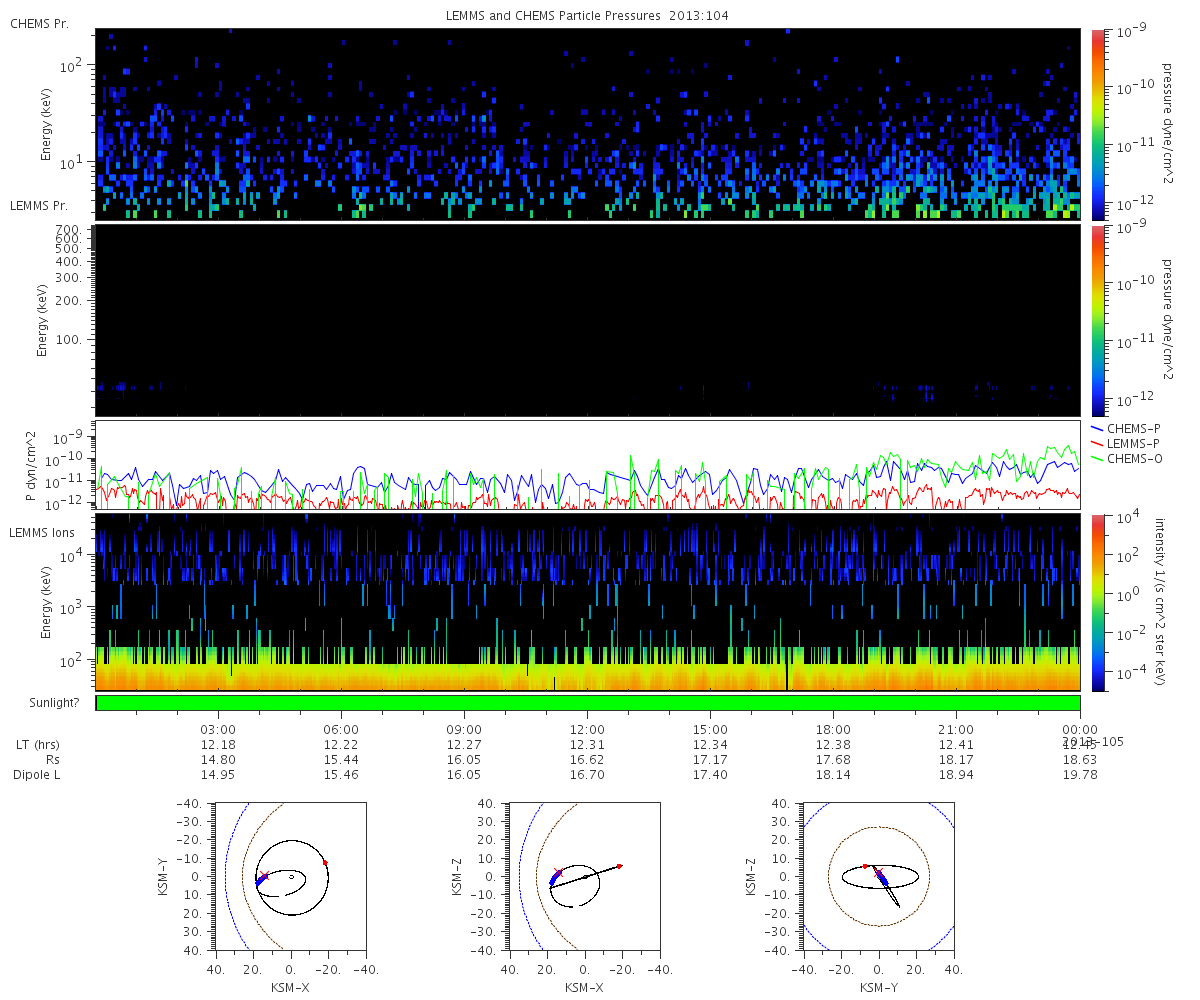Open the KSM-X versus KSM-Y orbit plot

(x=291, y=877)
